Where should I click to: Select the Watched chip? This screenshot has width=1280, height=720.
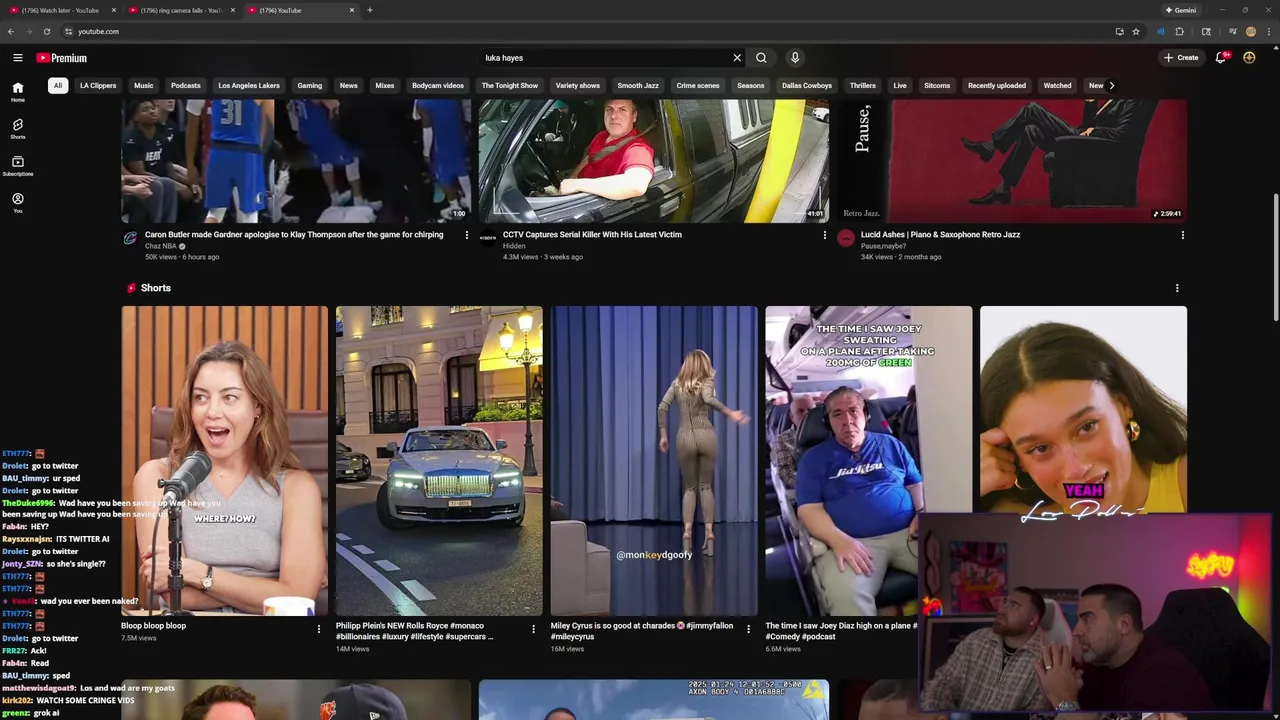pos(1058,85)
